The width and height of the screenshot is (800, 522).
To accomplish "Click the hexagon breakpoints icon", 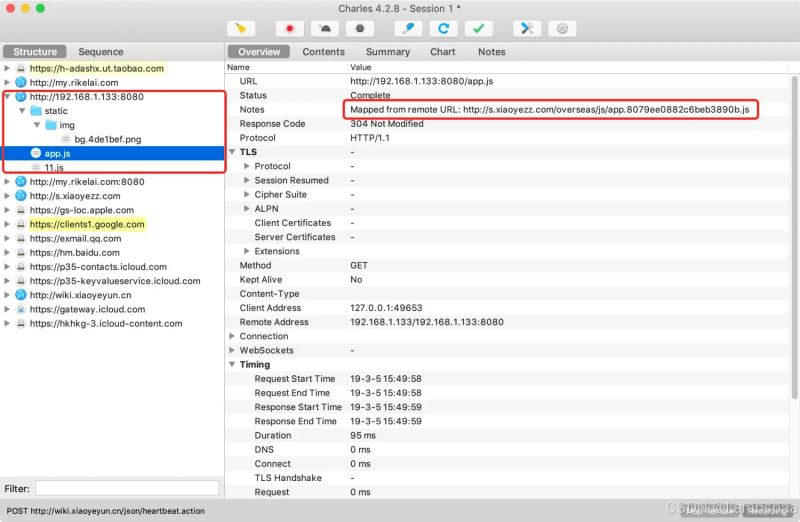I will [361, 28].
